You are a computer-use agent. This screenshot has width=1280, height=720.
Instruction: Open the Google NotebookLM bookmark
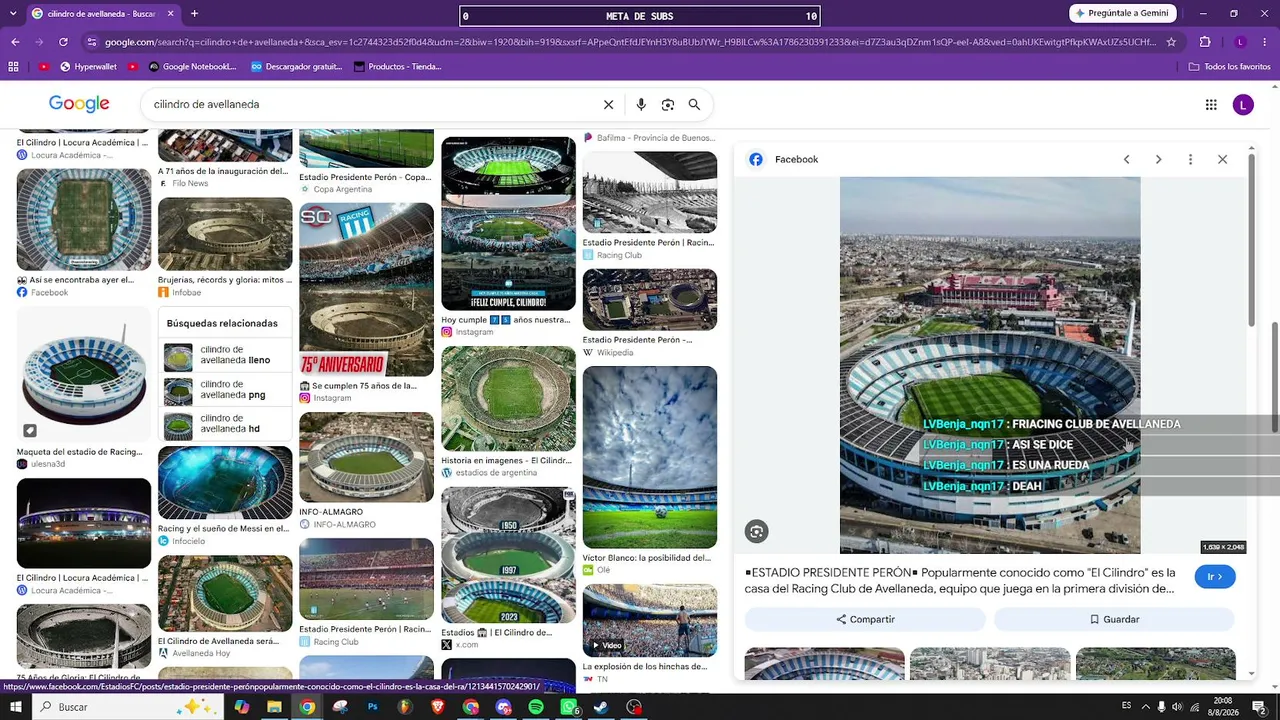(x=193, y=67)
